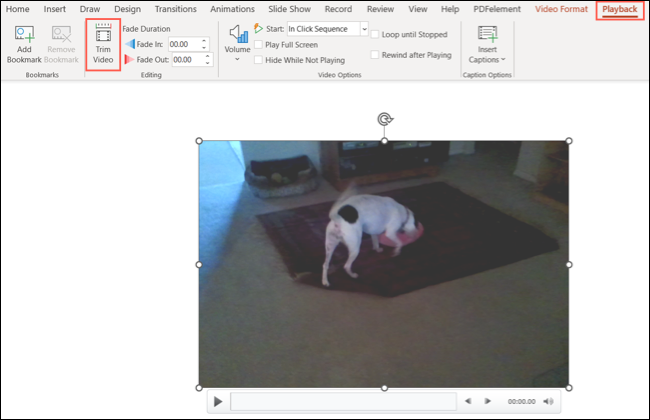
Task: Select the Playback tab
Action: coord(620,10)
